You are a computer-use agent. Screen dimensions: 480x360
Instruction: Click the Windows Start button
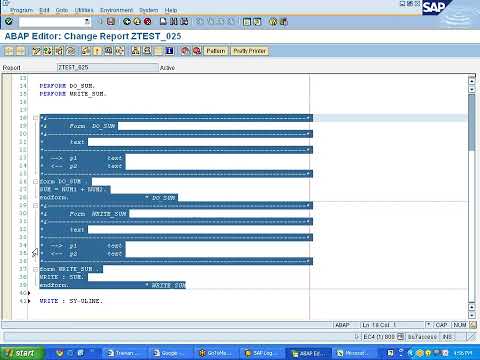[22, 353]
